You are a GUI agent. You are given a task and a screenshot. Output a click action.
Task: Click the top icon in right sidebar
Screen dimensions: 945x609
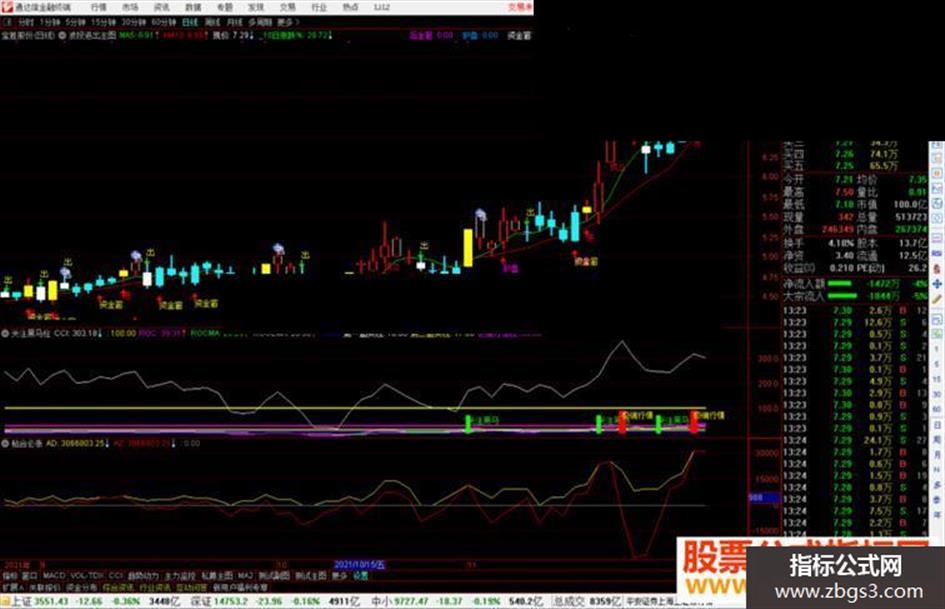point(937,147)
